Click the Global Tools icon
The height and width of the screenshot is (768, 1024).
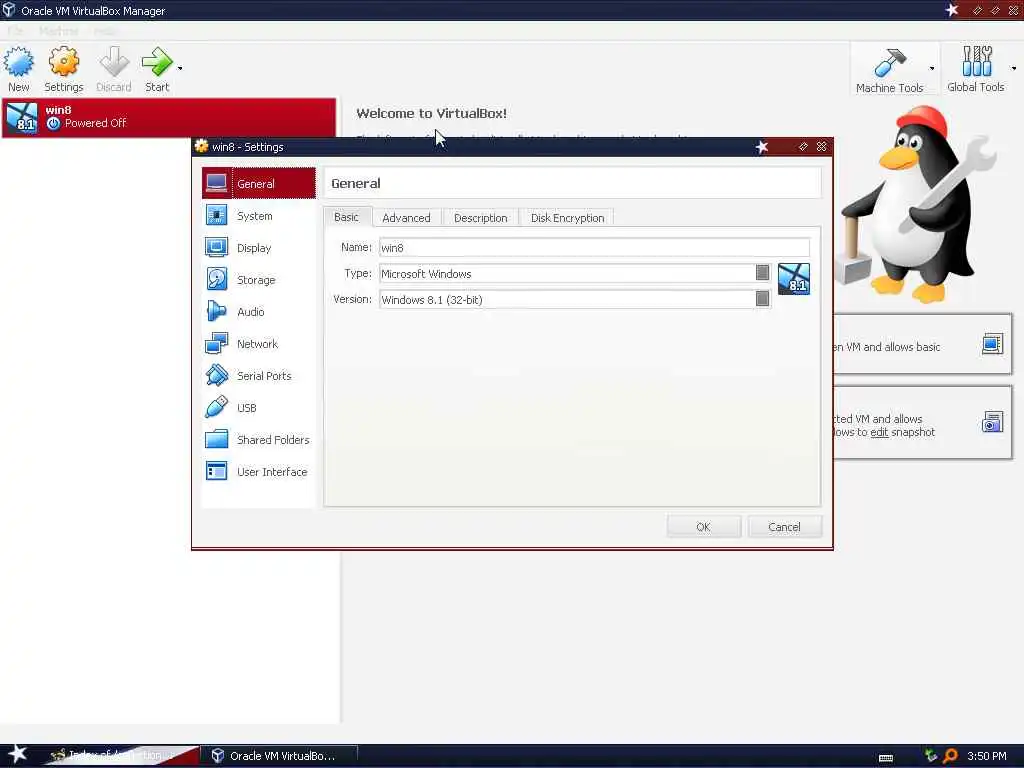pos(976,62)
